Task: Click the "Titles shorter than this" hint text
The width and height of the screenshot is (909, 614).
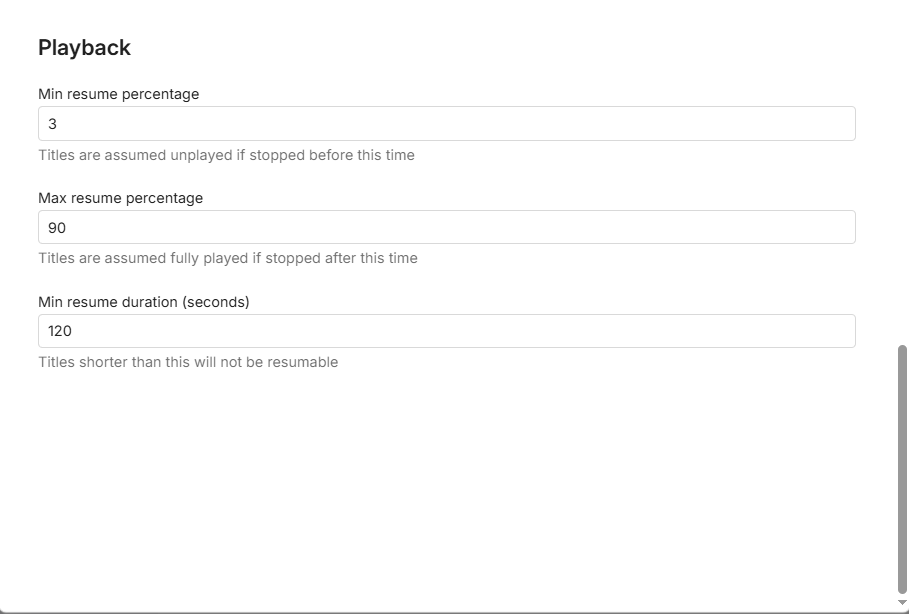Action: tap(188, 362)
